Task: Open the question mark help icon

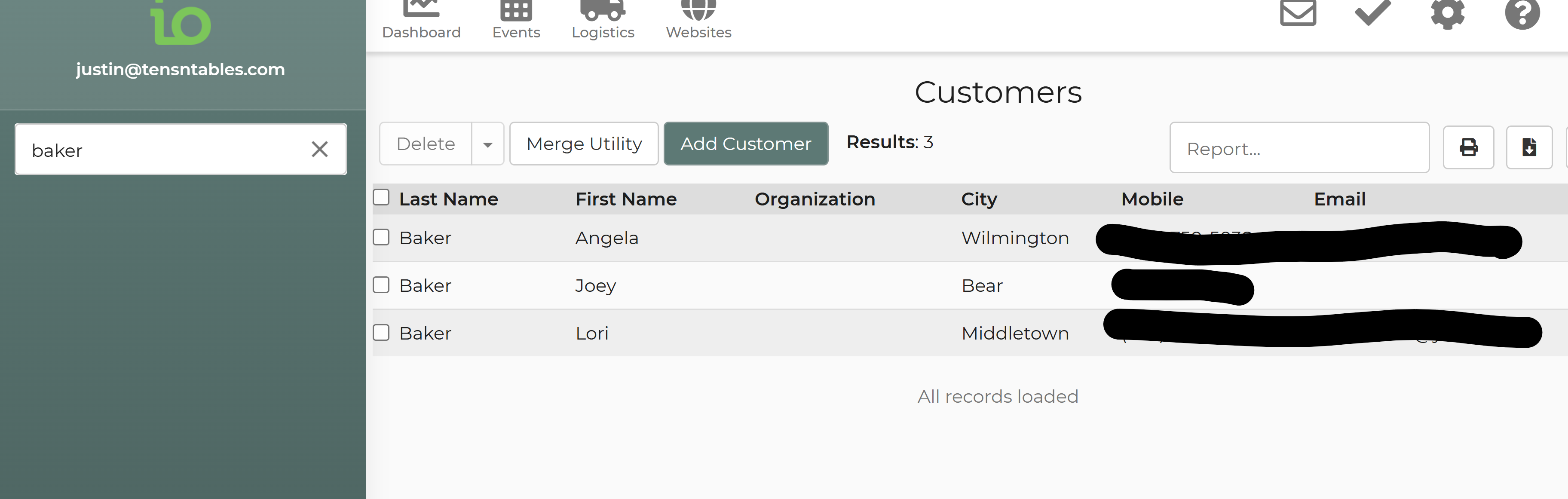Action: [1522, 13]
